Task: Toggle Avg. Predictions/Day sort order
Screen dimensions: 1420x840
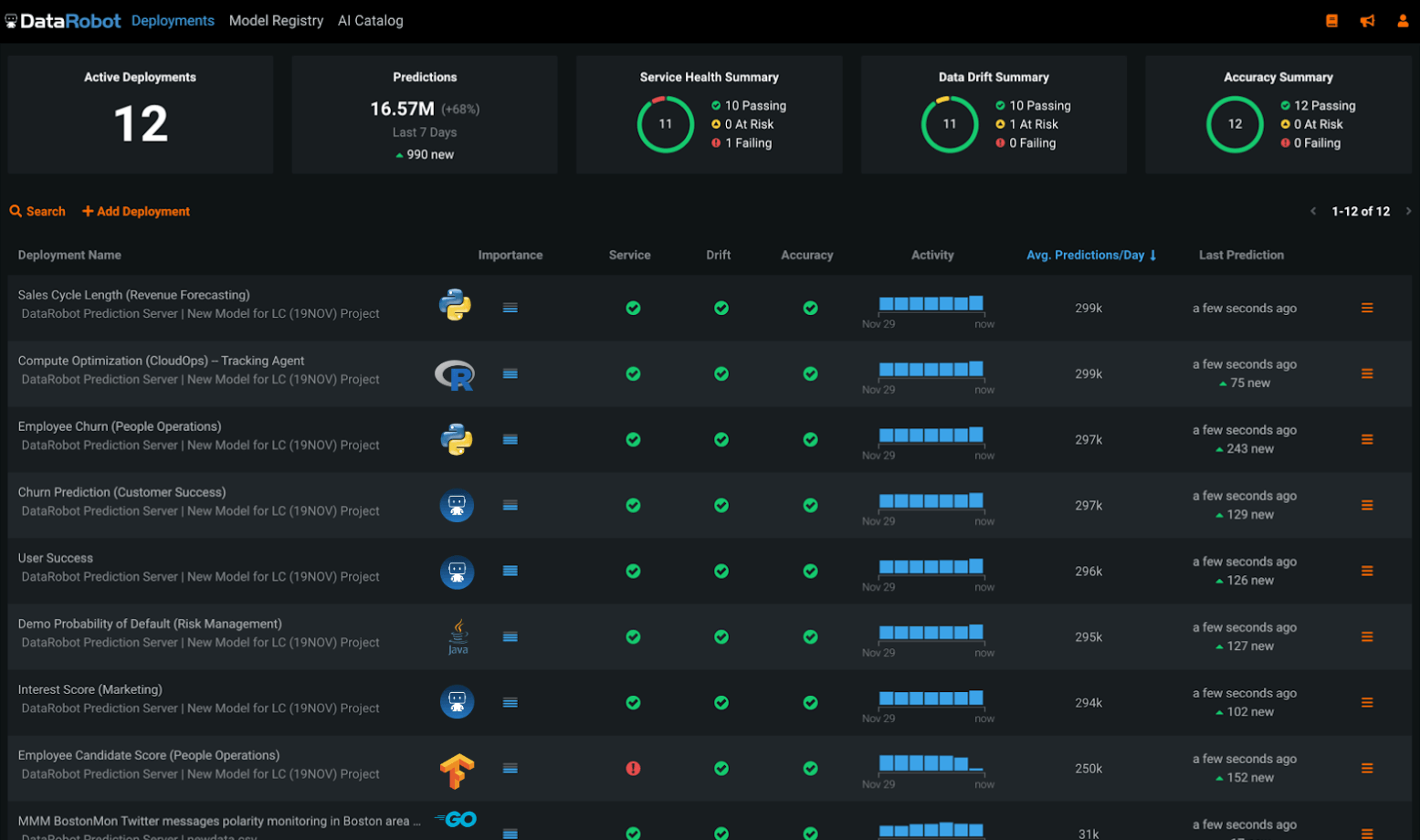Action: point(1091,255)
